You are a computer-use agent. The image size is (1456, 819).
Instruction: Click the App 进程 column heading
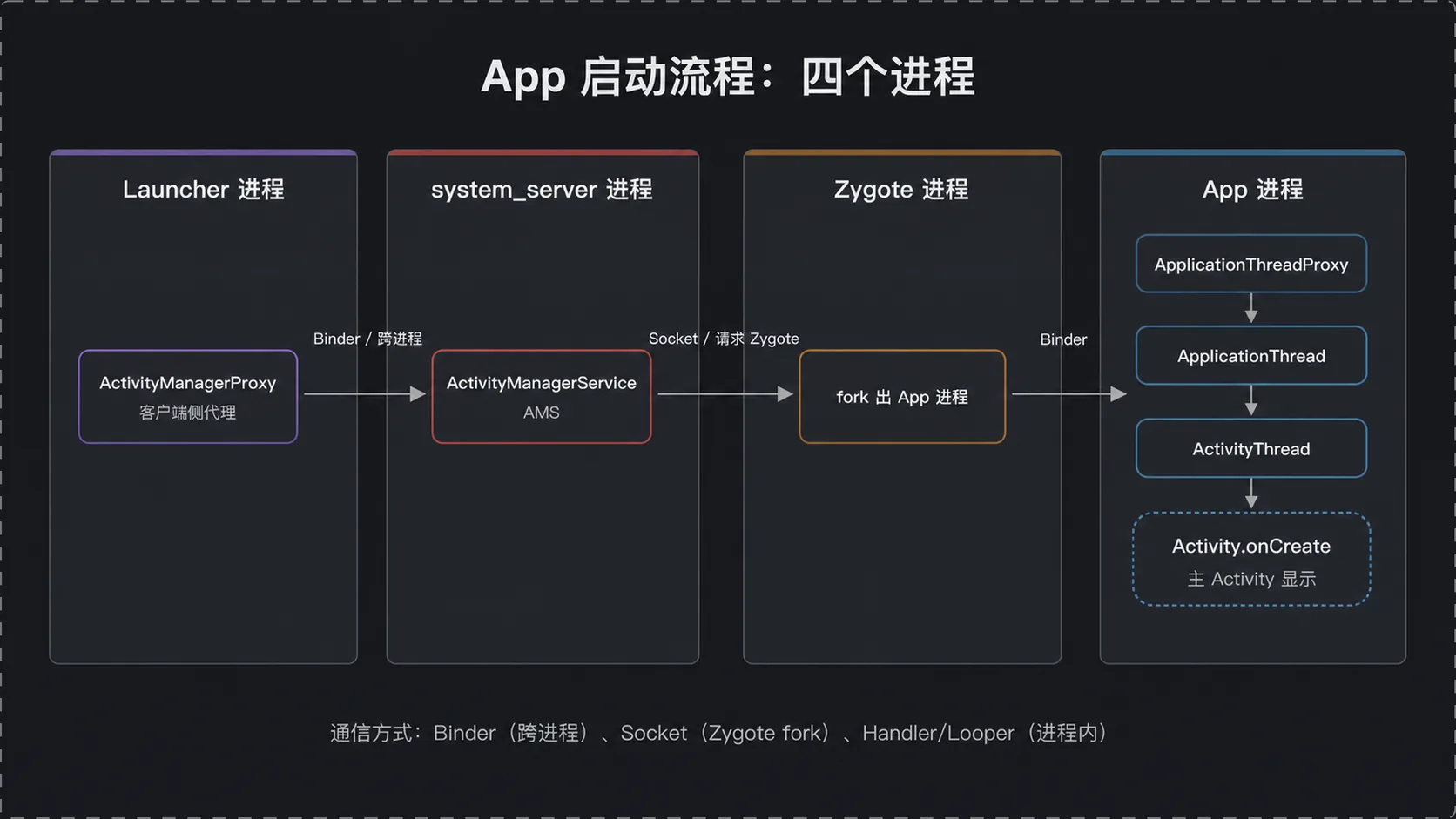[1252, 189]
